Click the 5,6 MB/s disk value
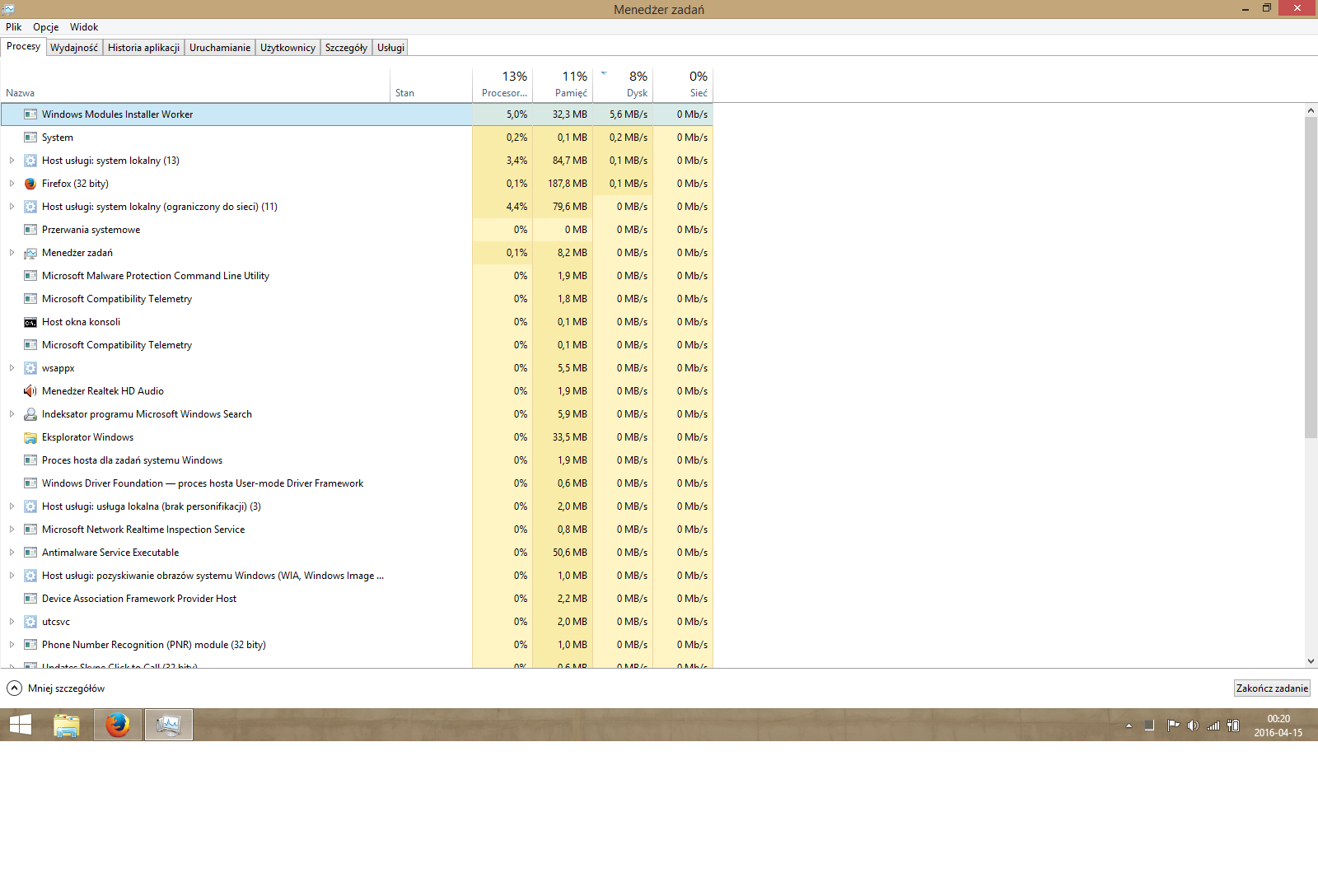This screenshot has height=896, width=1318. point(629,114)
